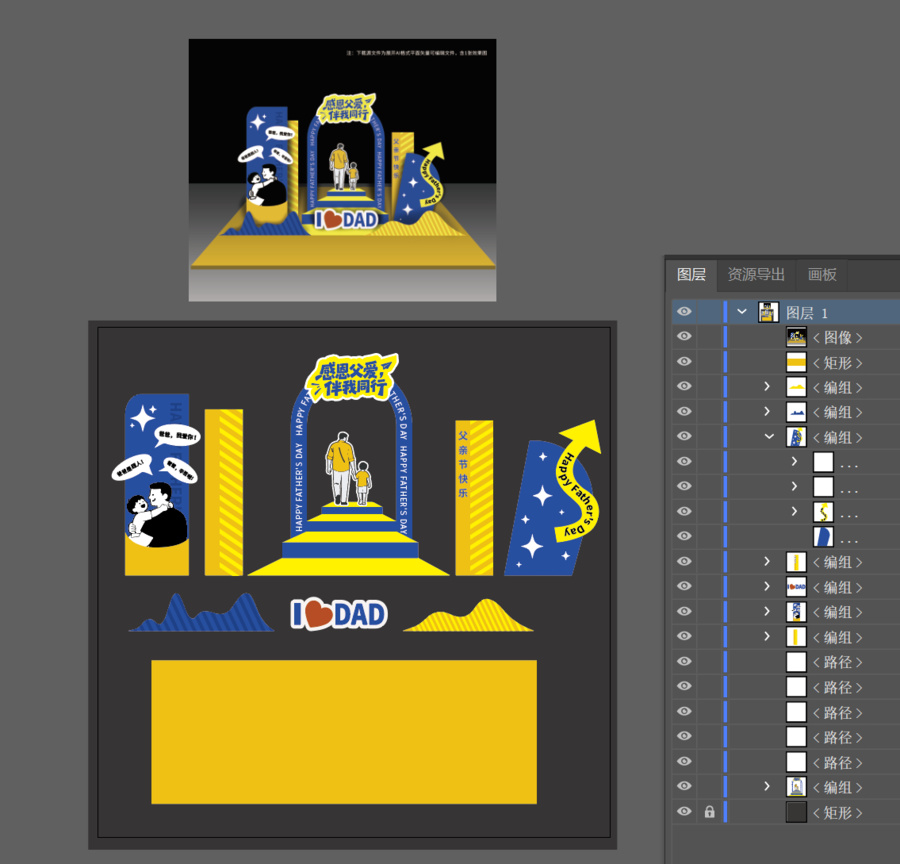Expand the father-and-child 编组
This screenshot has height=864, width=900.
(x=767, y=611)
